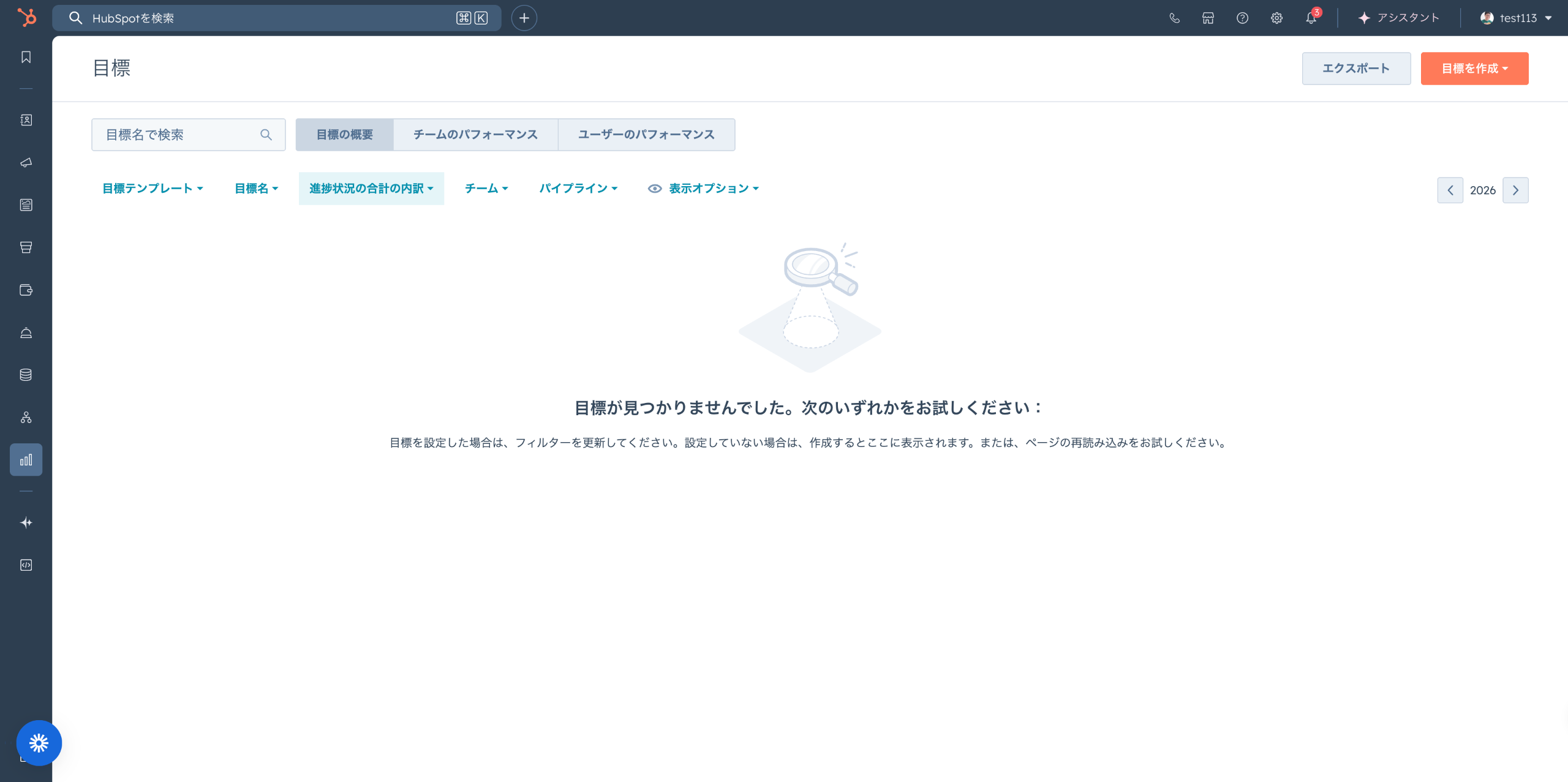
Task: Expand the 目標テンプレート filter dropdown
Action: pyautogui.click(x=153, y=189)
